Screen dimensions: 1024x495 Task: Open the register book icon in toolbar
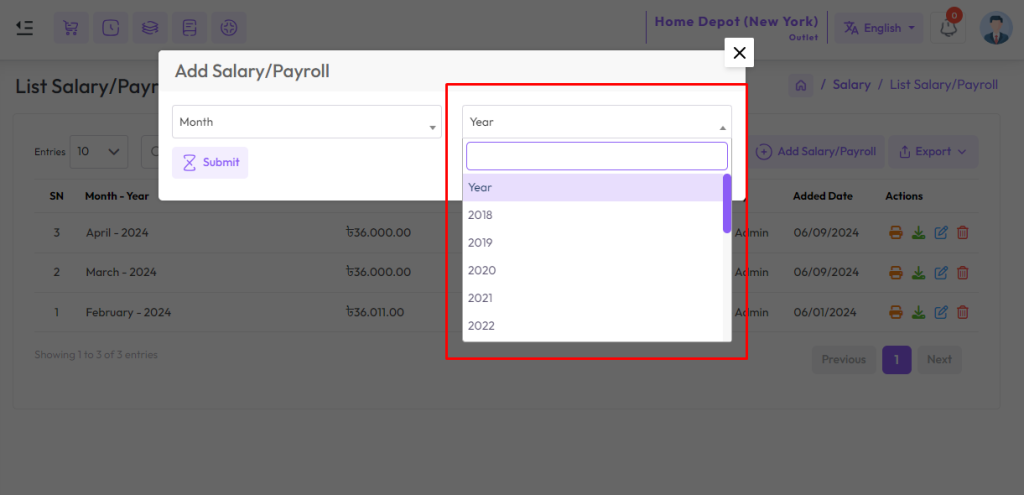point(189,28)
